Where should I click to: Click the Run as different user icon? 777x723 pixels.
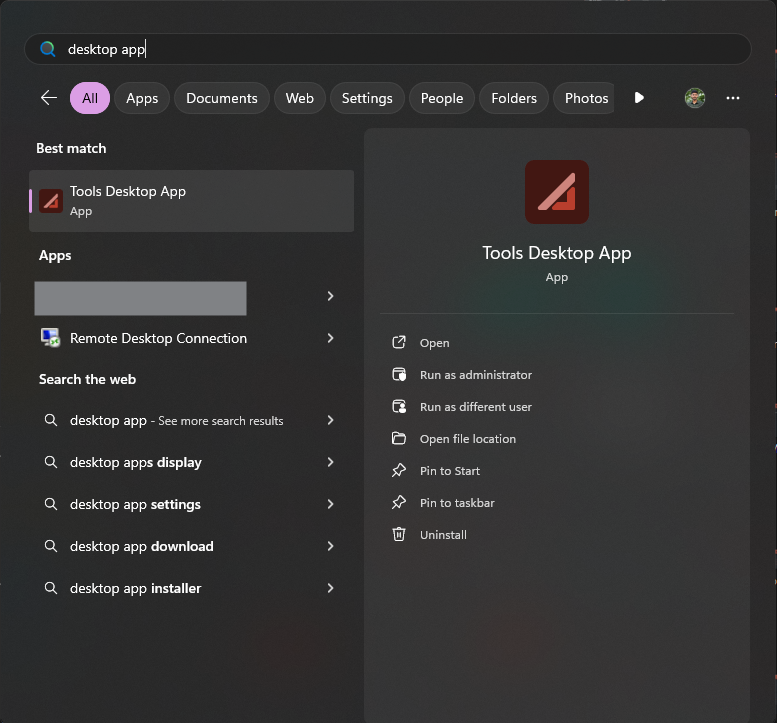pyautogui.click(x=399, y=407)
